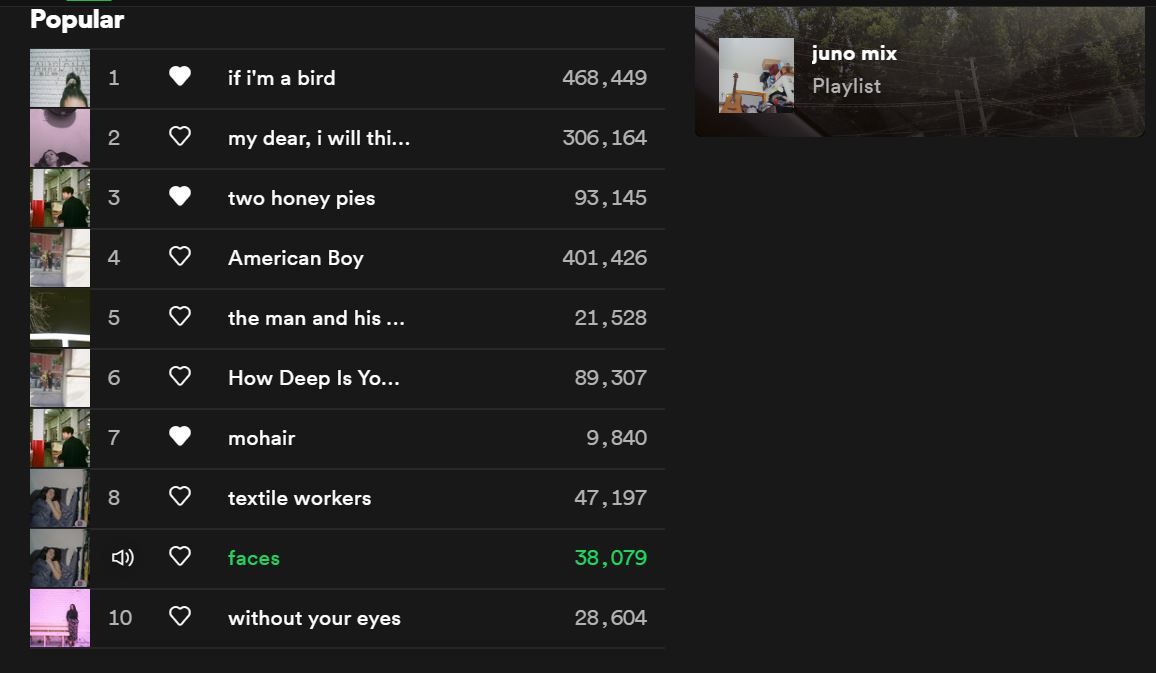The width and height of the screenshot is (1156, 673).
Task: Heart the "textile workers" song
Action: tap(180, 497)
